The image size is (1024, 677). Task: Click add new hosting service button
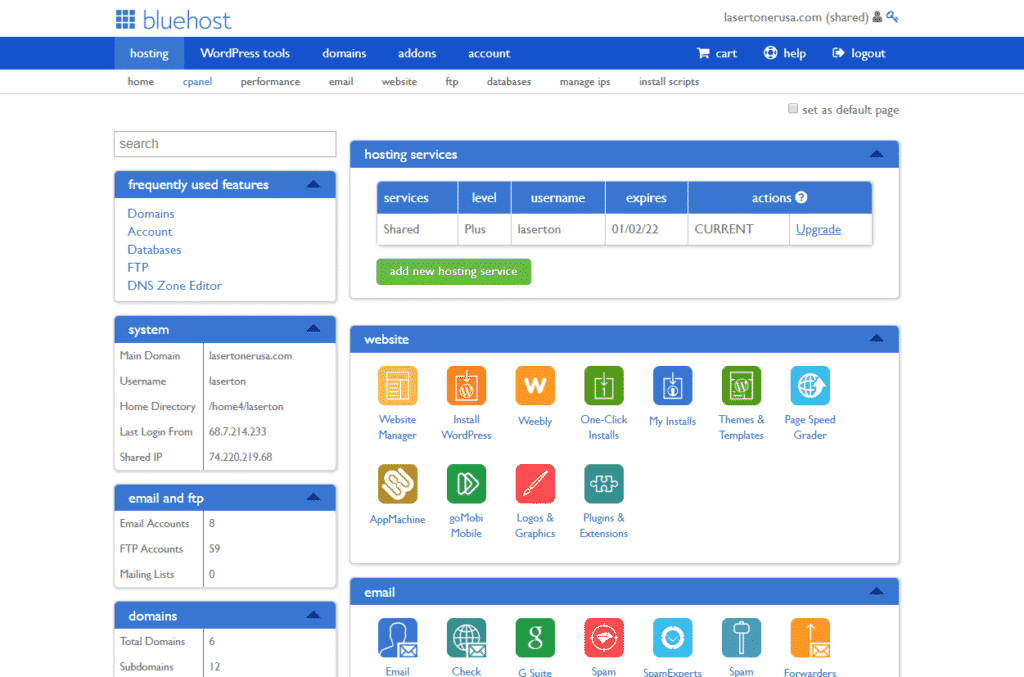coord(453,272)
